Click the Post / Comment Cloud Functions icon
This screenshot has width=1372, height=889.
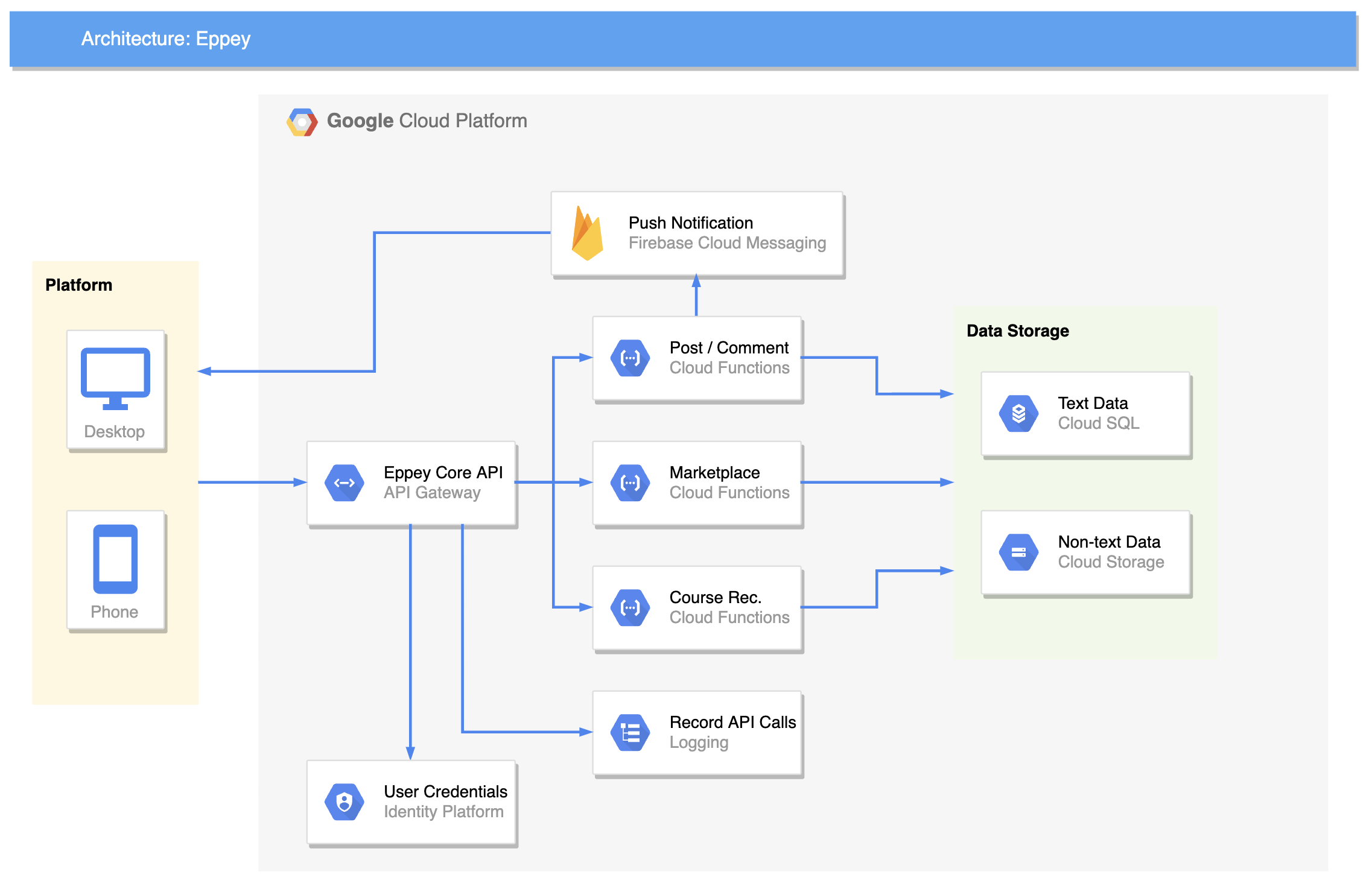(x=630, y=358)
